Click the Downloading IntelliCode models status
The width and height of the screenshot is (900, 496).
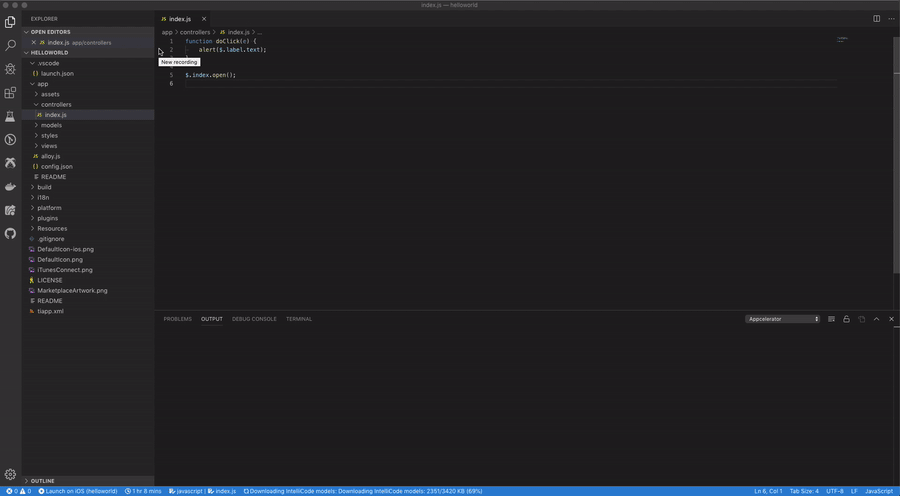tap(363, 491)
